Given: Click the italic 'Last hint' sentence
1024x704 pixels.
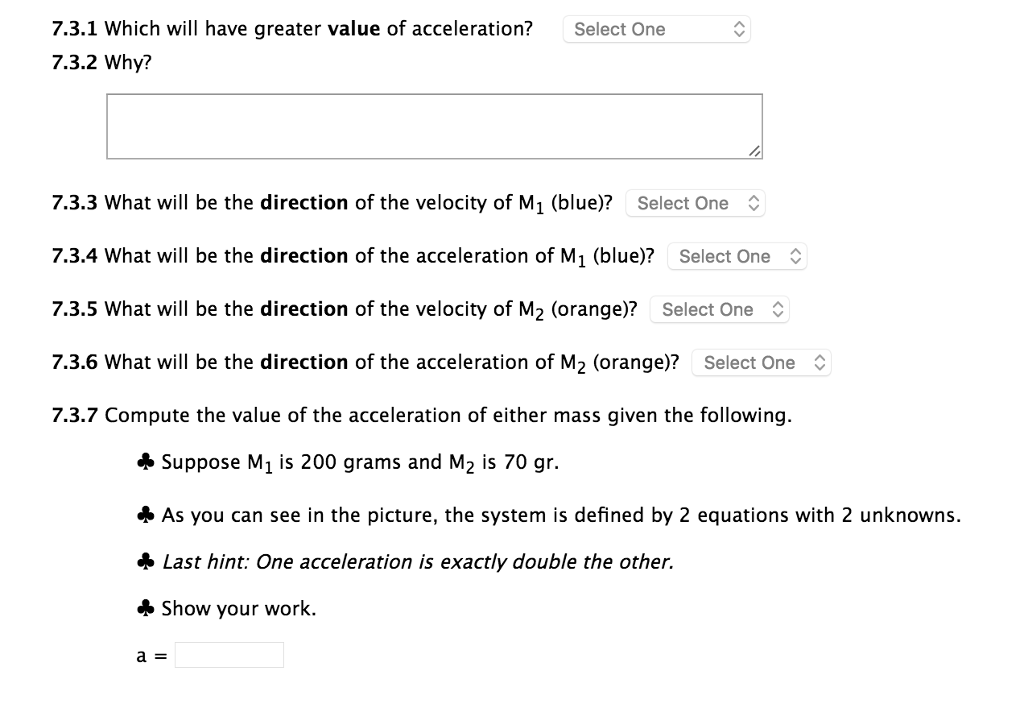Looking at the screenshot, I should tap(417, 562).
